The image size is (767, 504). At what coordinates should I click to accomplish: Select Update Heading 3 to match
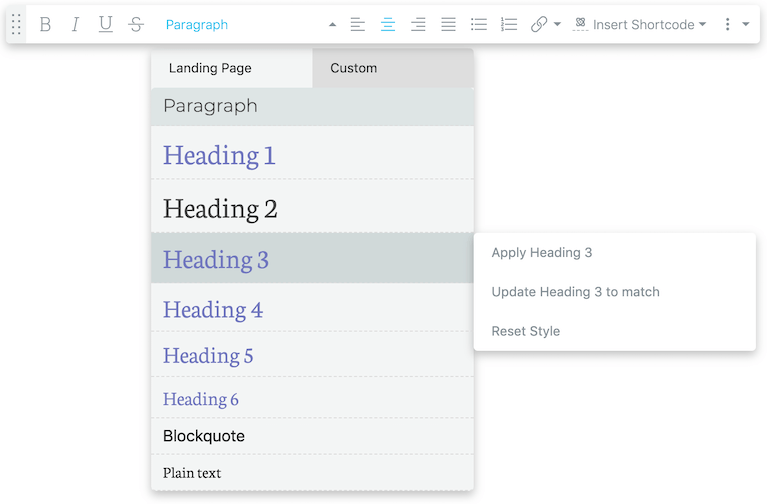pyautogui.click(x=575, y=292)
